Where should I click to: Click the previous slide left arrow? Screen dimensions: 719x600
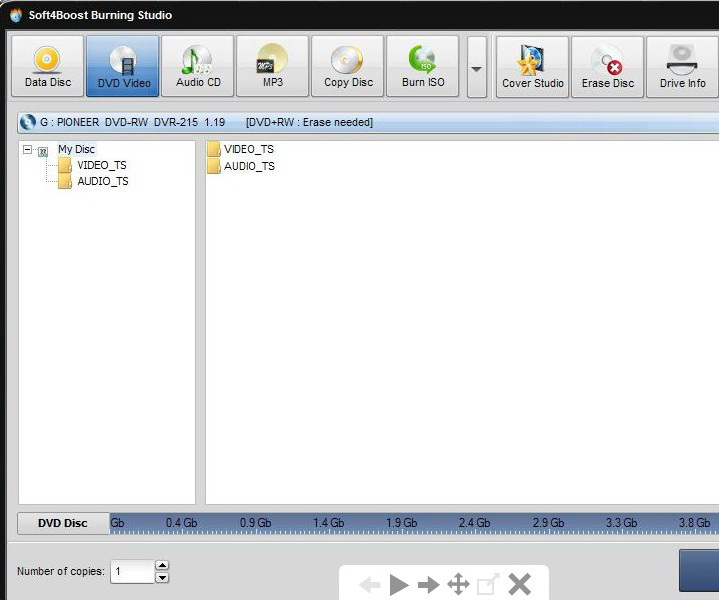click(370, 585)
